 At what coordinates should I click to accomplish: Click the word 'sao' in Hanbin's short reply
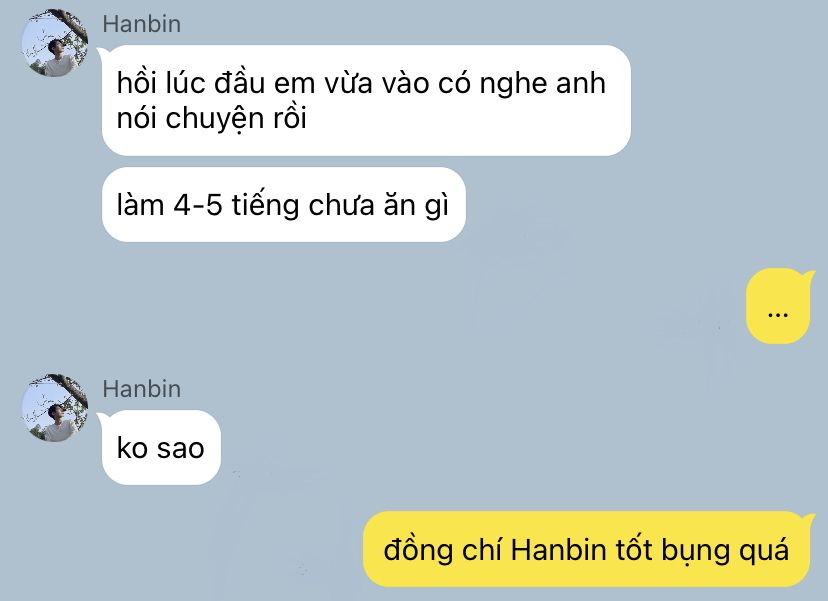[x=180, y=449]
